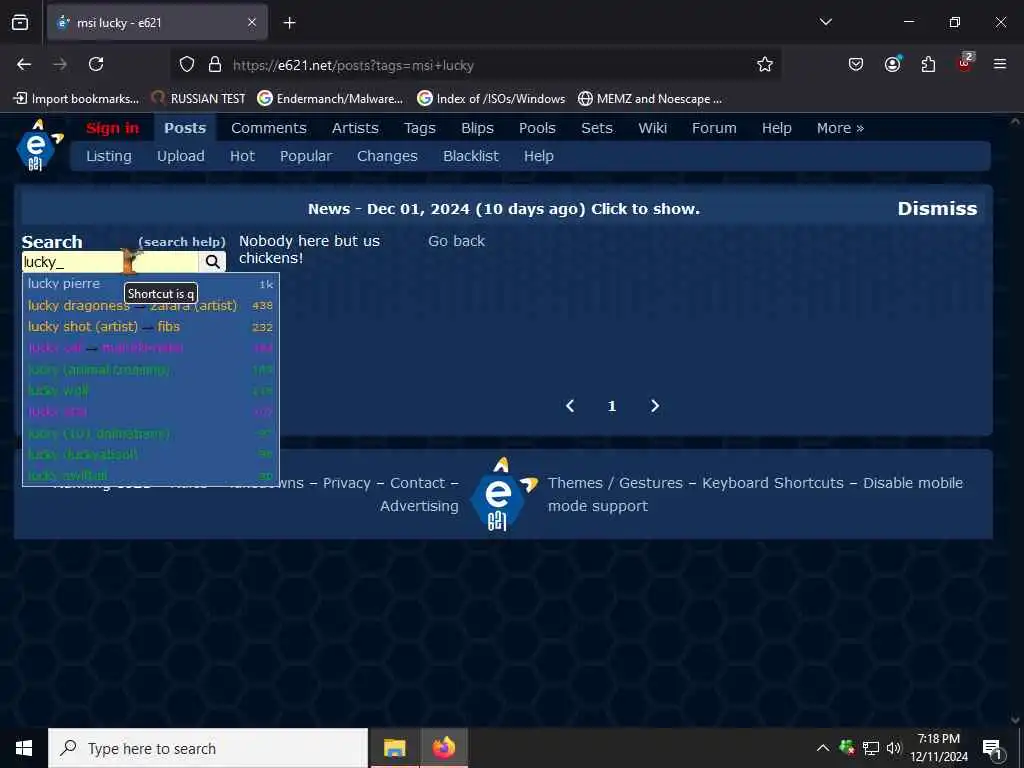Click page number 1 in the pagination
Viewport: 1024px width, 768px height.
pos(612,406)
